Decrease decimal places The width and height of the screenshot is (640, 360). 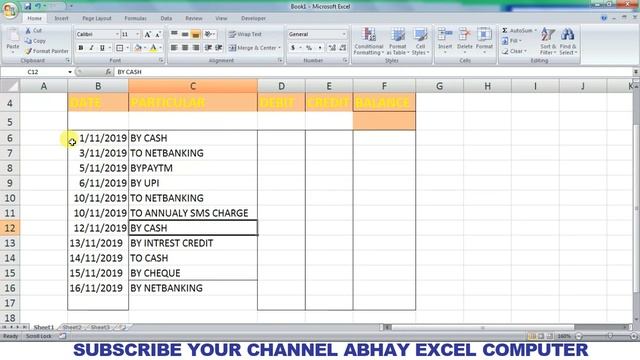pyautogui.click(x=342, y=48)
